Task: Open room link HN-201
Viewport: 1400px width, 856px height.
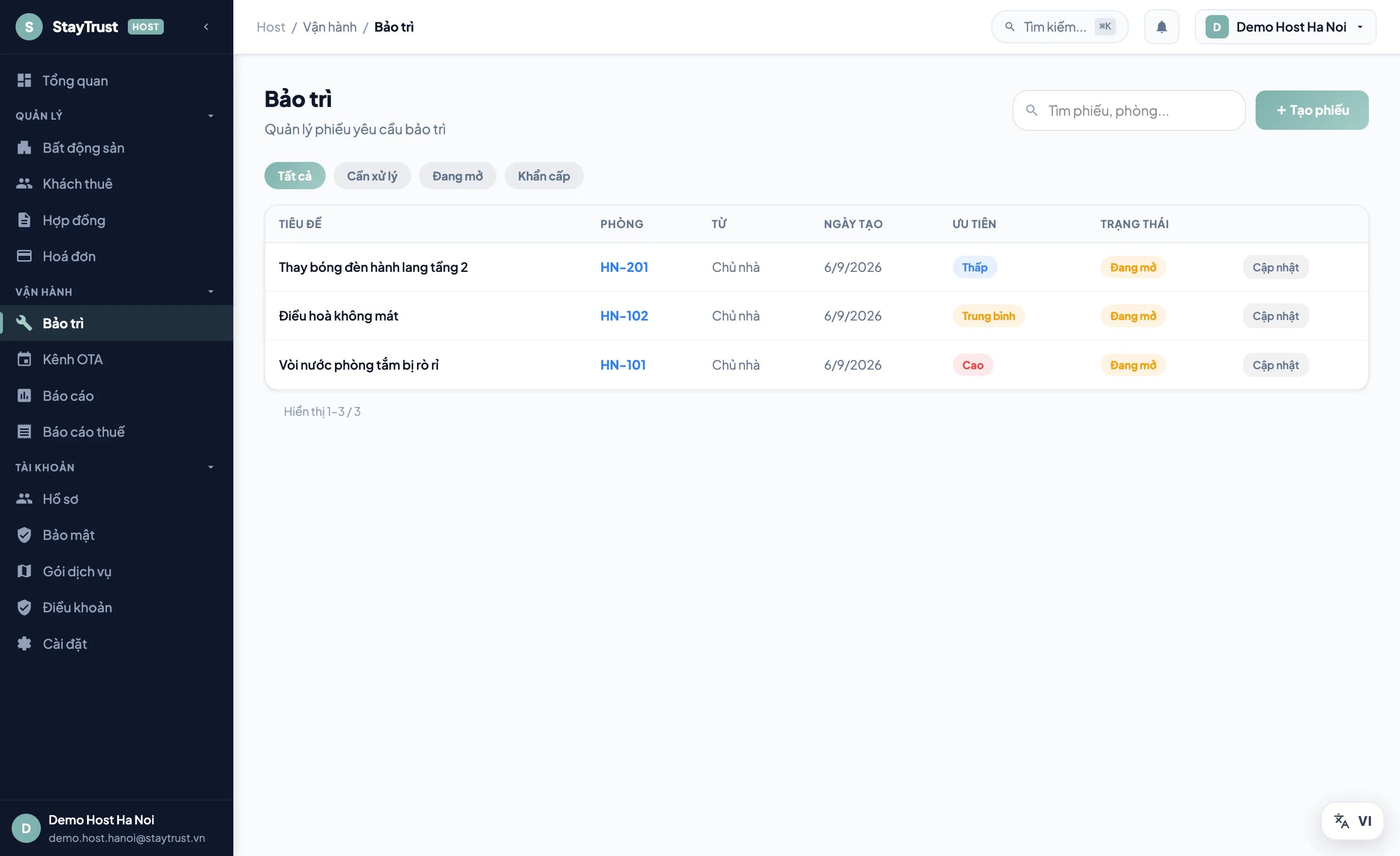Action: [x=624, y=267]
